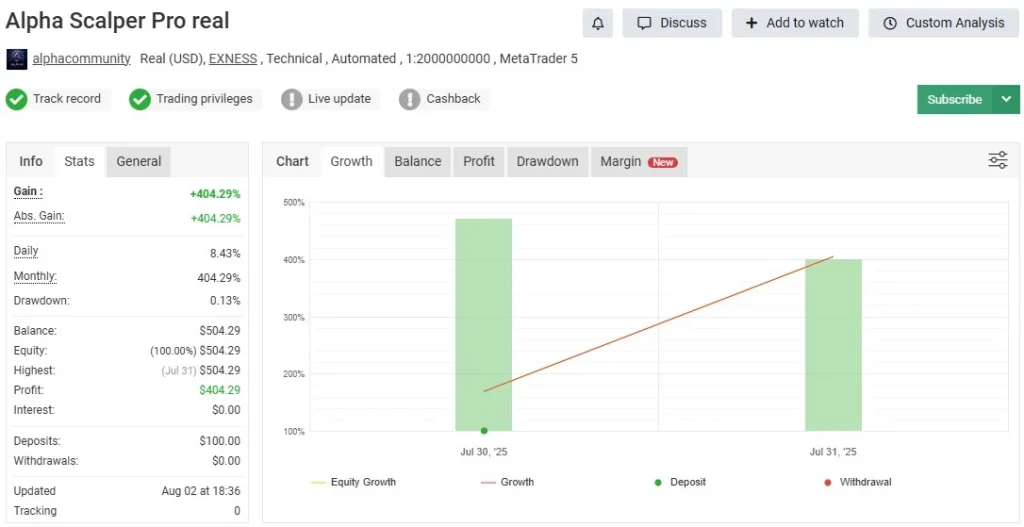Toggle Deposit legend marker

(679, 483)
